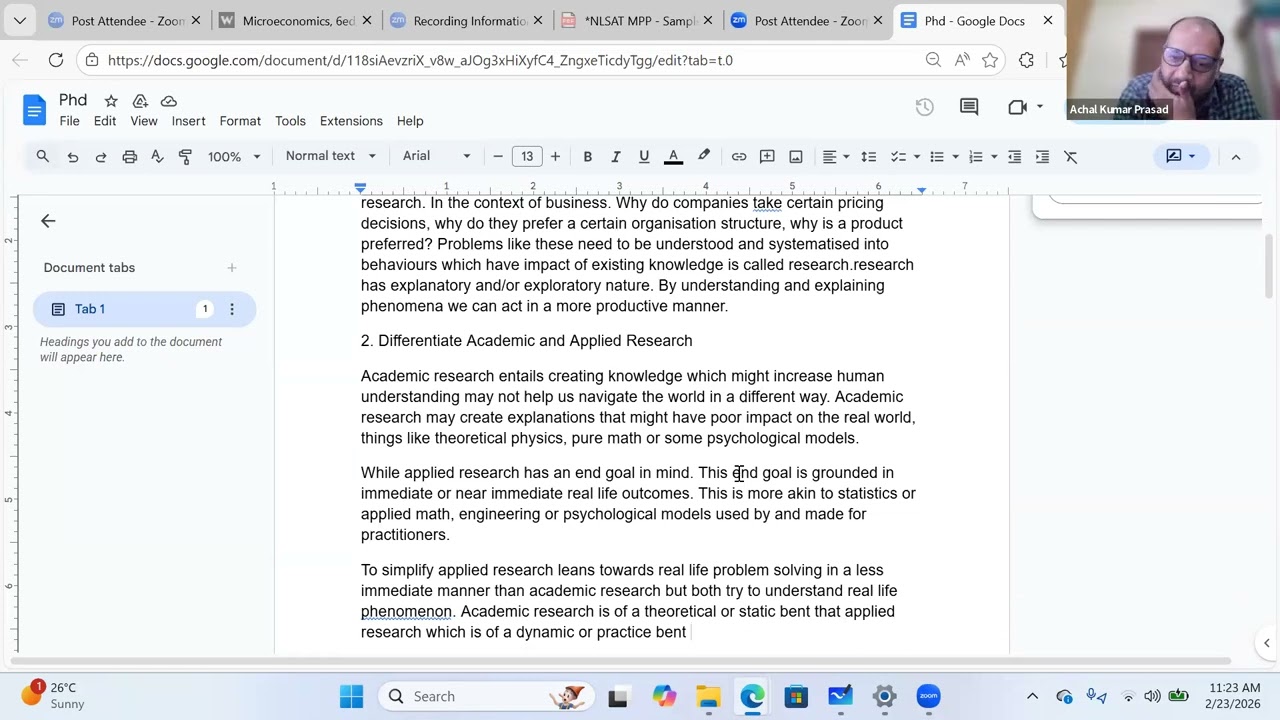Toggle the bulleted list
Image resolution: width=1280 pixels, height=720 pixels.
tap(937, 156)
